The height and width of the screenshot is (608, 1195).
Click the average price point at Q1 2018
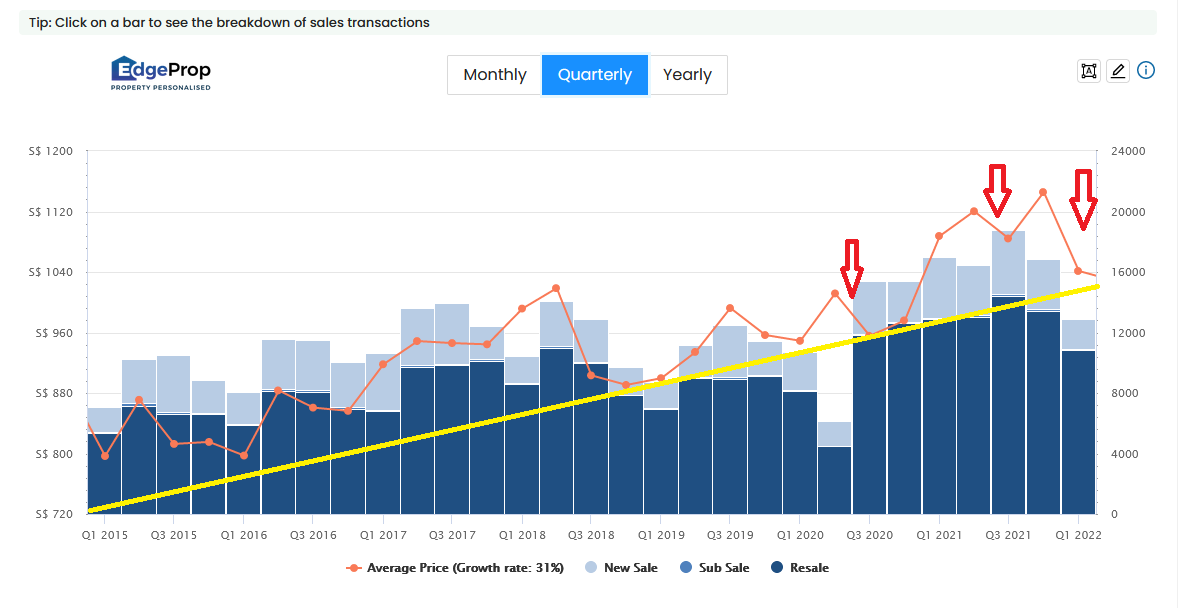coord(522,309)
